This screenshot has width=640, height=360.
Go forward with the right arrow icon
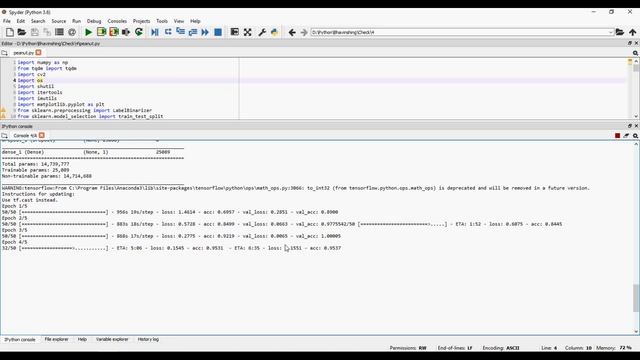pyautogui.click(x=304, y=32)
